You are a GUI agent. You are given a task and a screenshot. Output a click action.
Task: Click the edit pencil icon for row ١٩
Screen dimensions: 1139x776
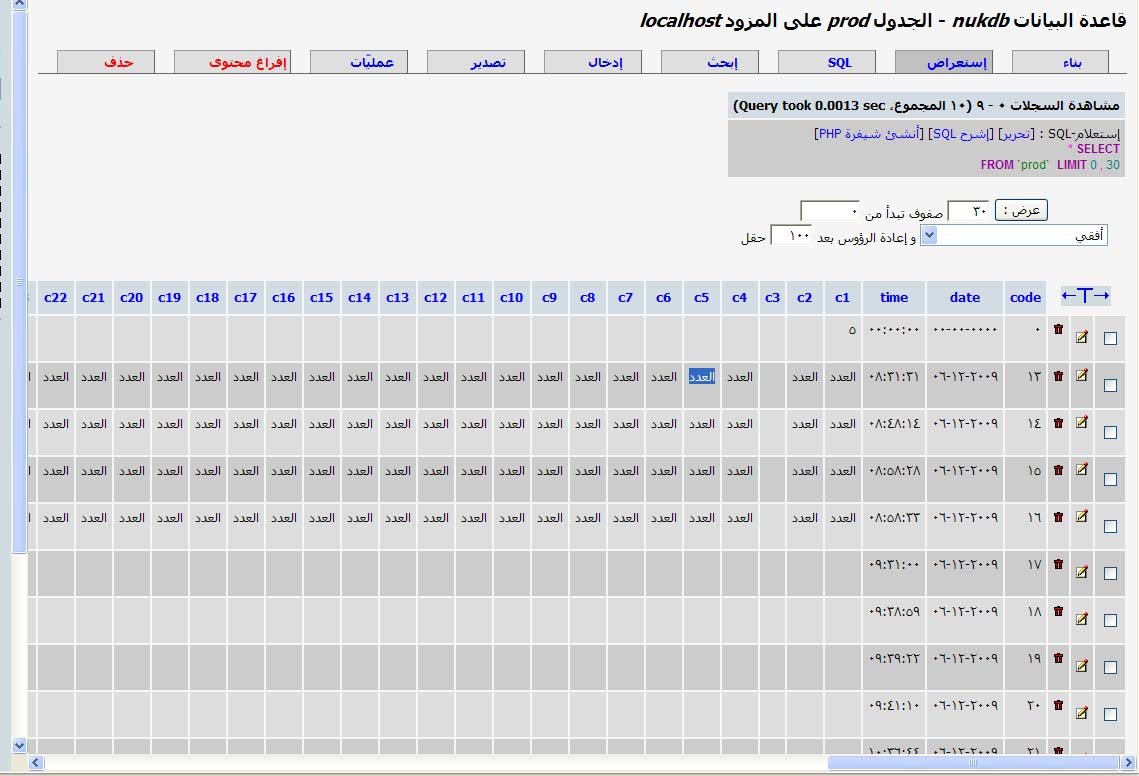click(x=1082, y=666)
